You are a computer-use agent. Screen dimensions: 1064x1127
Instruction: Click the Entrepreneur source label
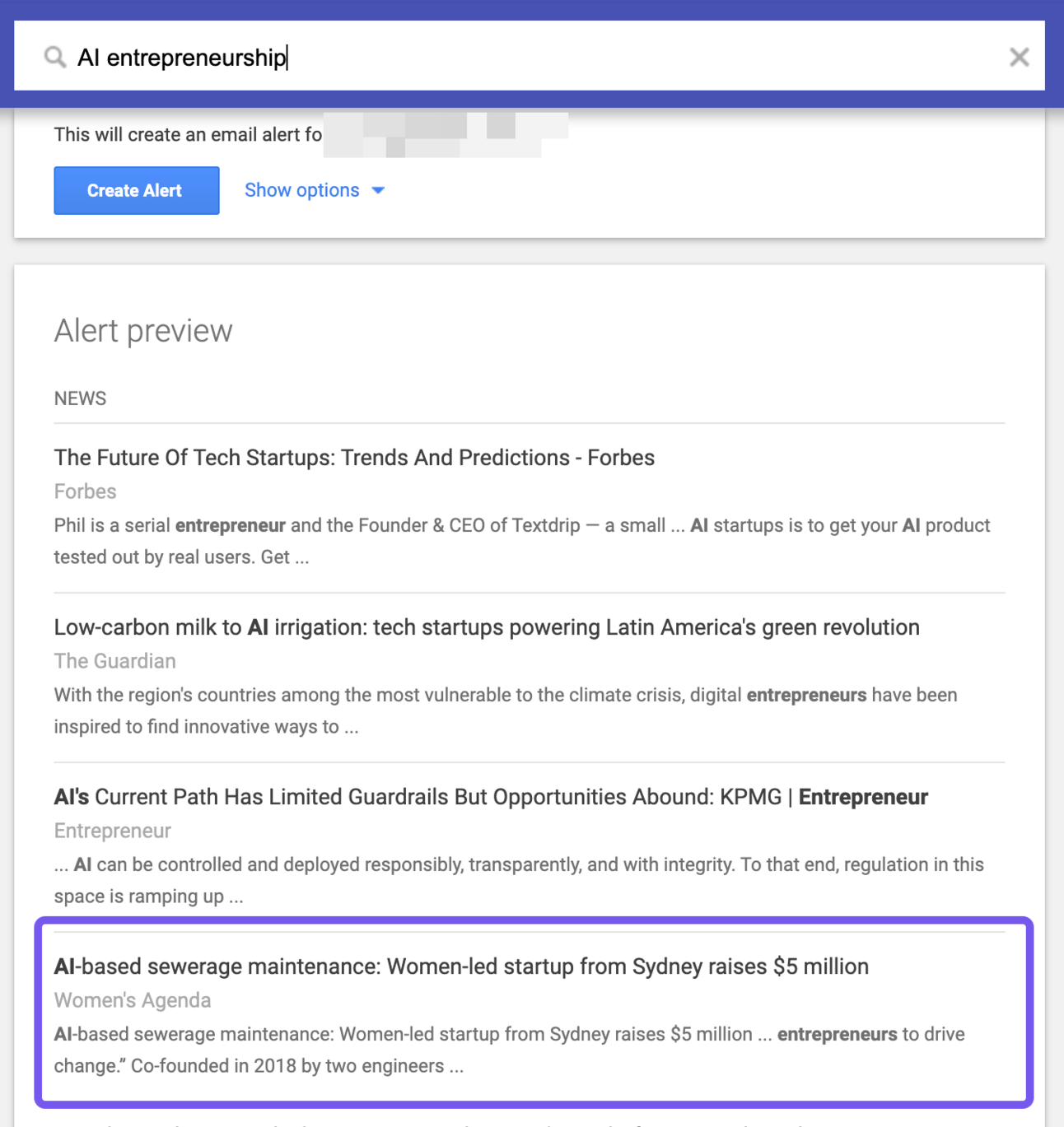[112, 831]
